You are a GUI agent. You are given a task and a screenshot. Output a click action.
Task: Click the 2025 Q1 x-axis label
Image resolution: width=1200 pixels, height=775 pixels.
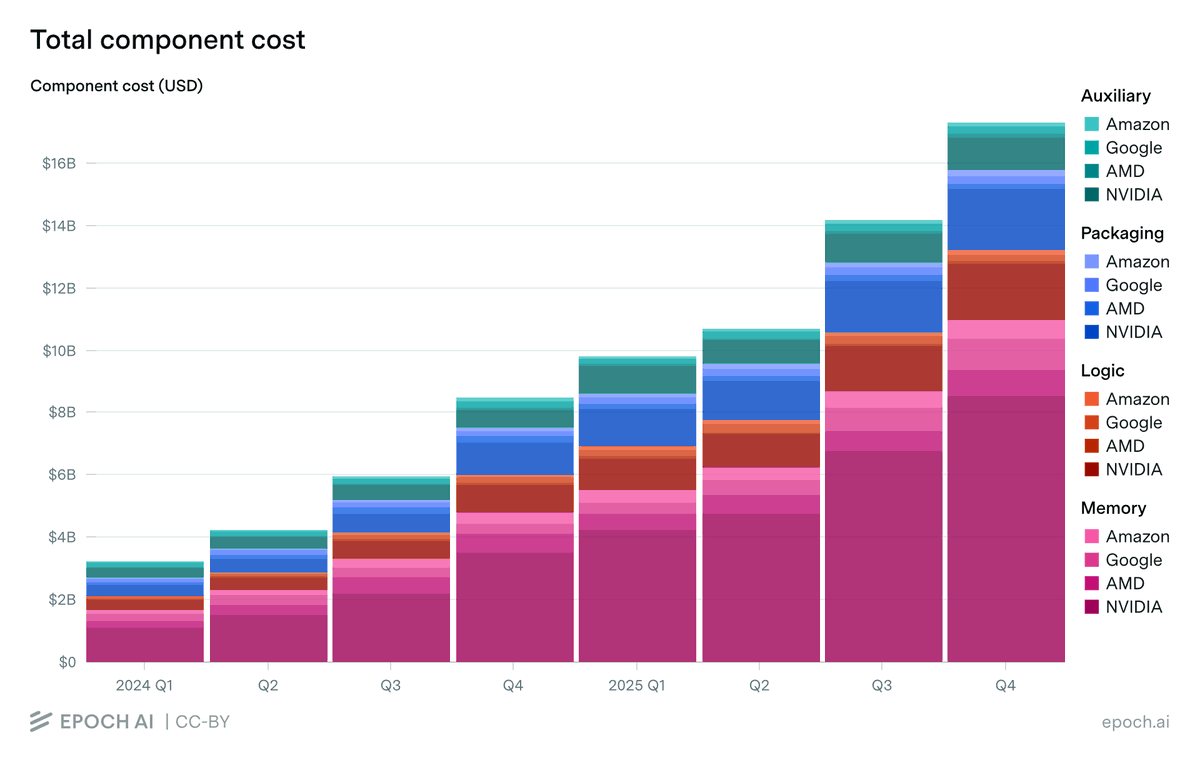637,686
